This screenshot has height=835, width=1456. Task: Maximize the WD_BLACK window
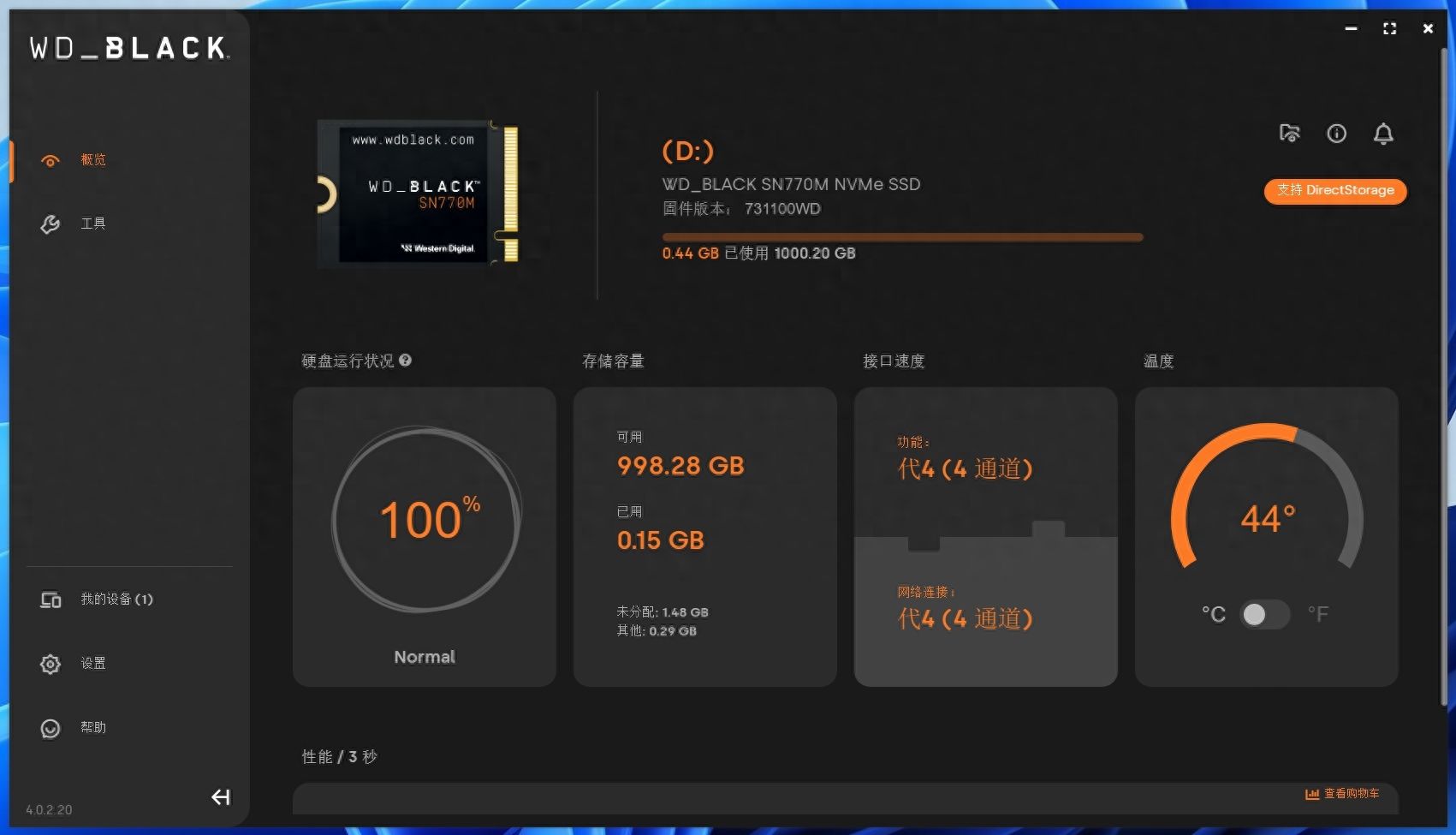[x=1389, y=29]
